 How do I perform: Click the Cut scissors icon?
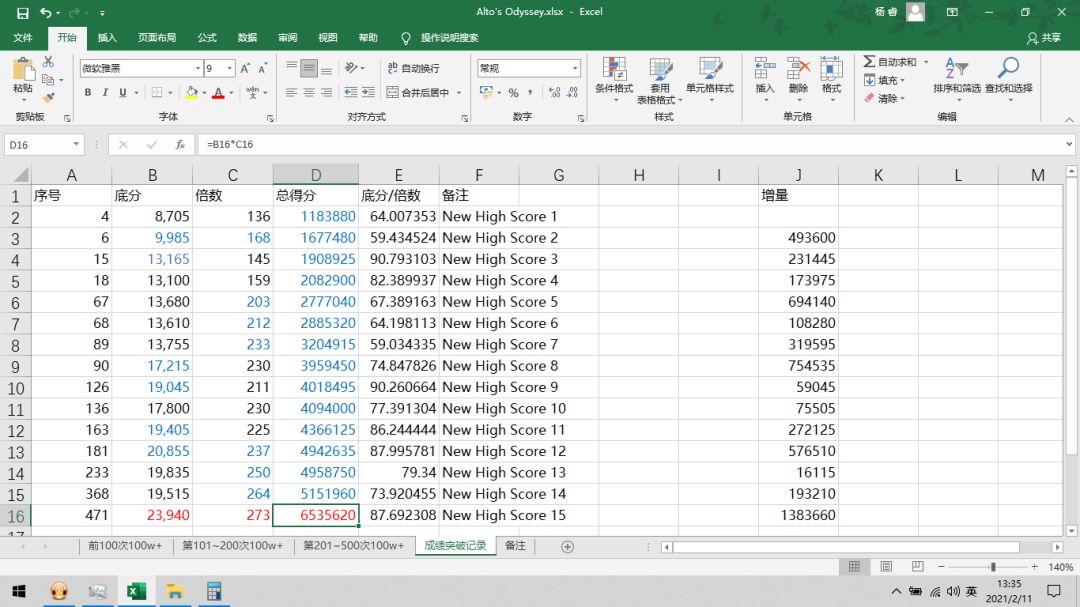click(48, 62)
